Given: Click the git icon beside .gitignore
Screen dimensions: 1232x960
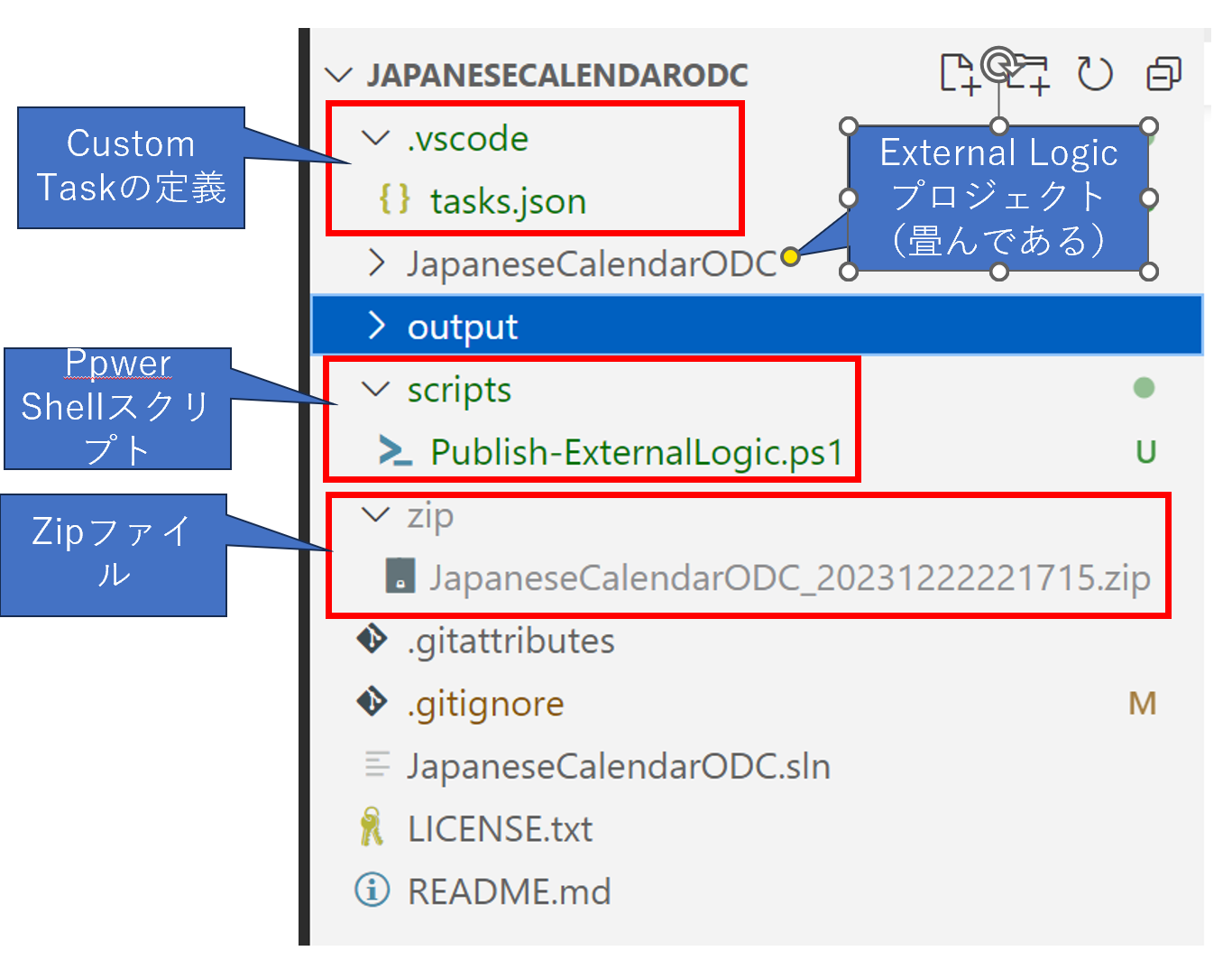Looking at the screenshot, I should pos(372,702).
